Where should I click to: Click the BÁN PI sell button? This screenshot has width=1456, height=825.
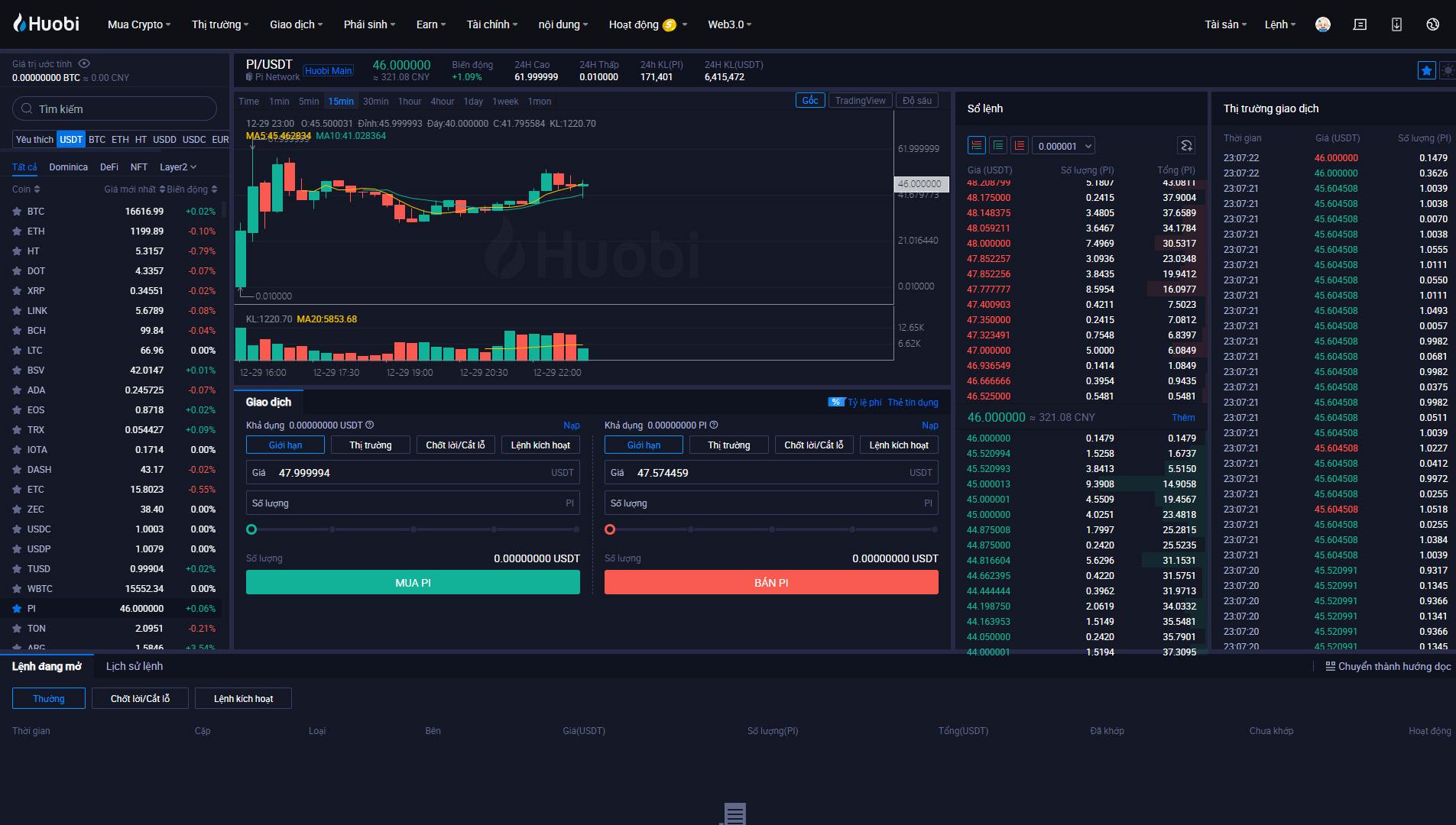click(771, 582)
